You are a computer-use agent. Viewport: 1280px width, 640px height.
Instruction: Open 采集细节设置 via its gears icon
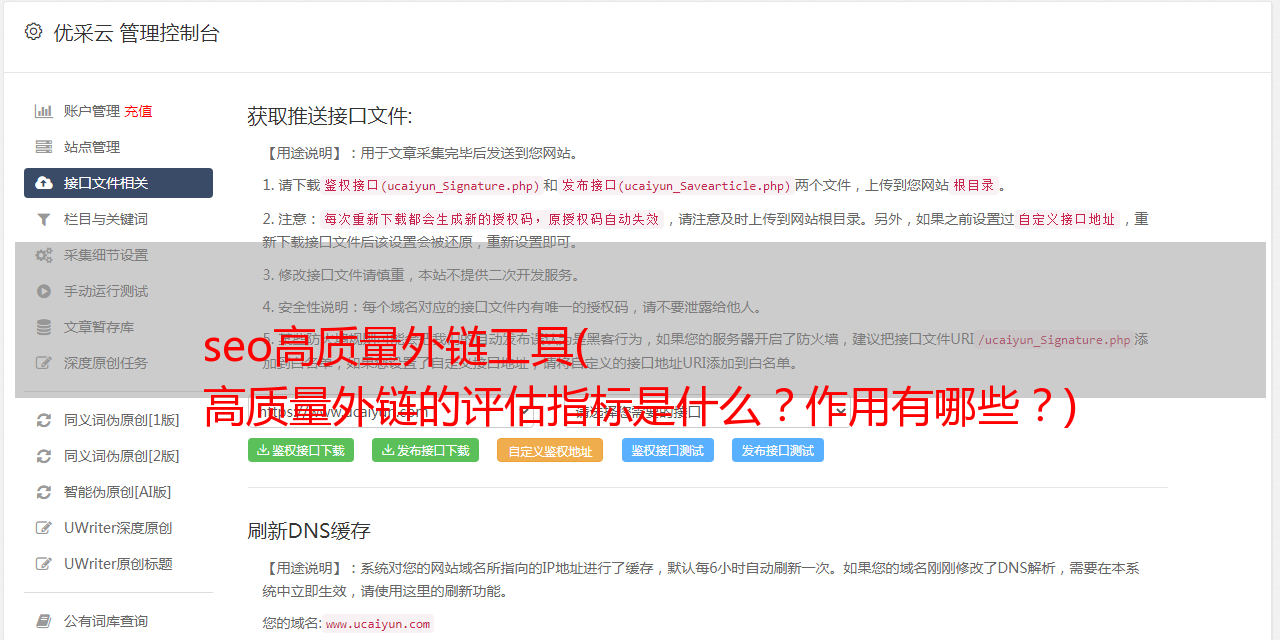(44, 255)
